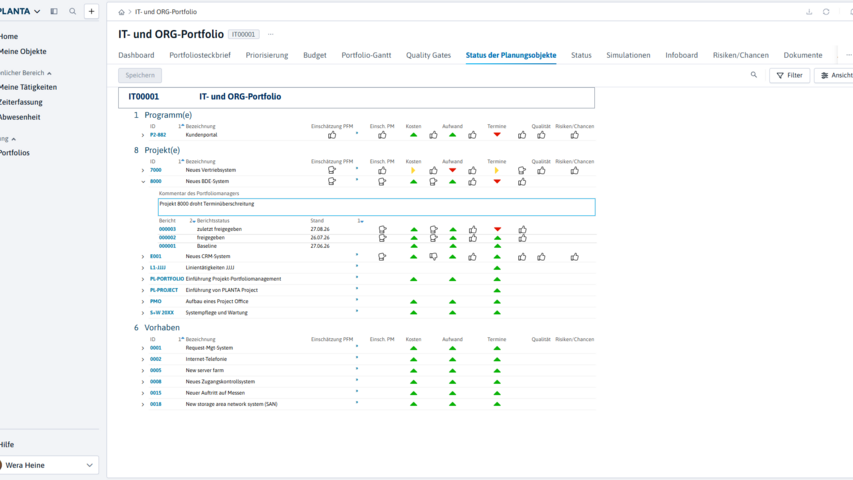Click PFM thumbs-up icon for Kundenportal
Screen dimensions: 853x480
coord(332,135)
